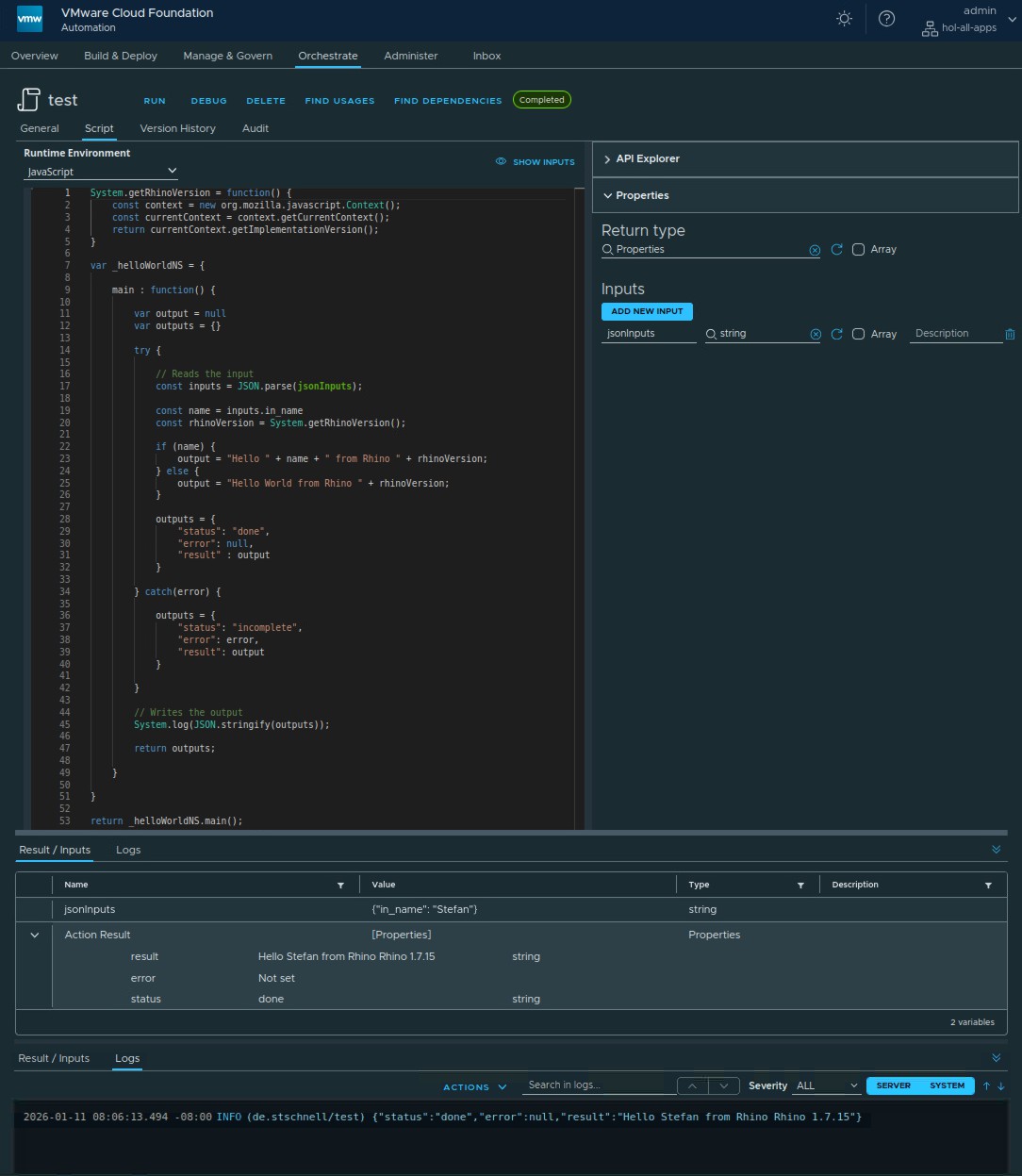Enable Array for the jsonInputs input
Screen dimensions: 1022x1176
[x=859, y=333]
